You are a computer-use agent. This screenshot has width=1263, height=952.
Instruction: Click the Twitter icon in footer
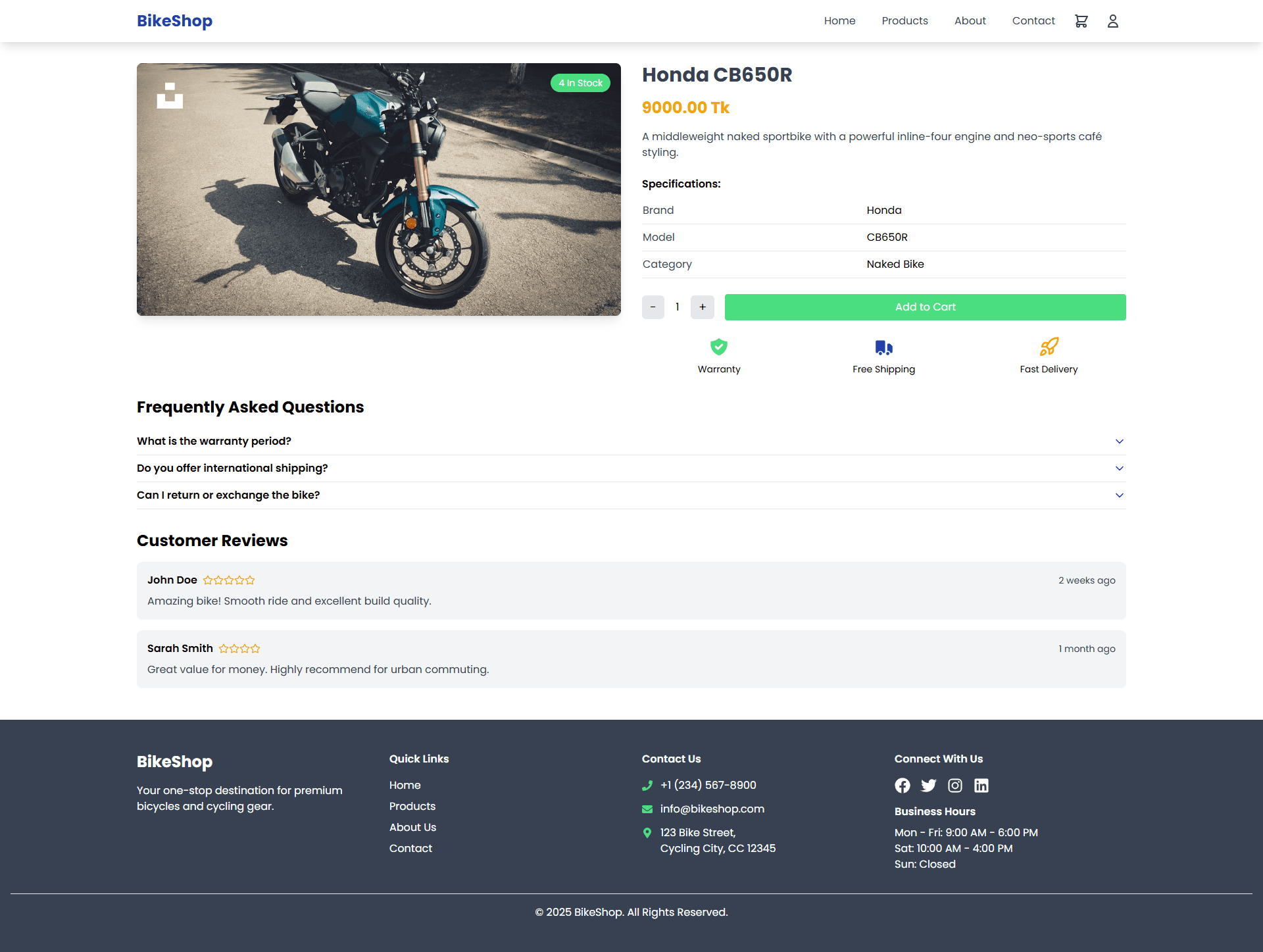click(x=929, y=786)
